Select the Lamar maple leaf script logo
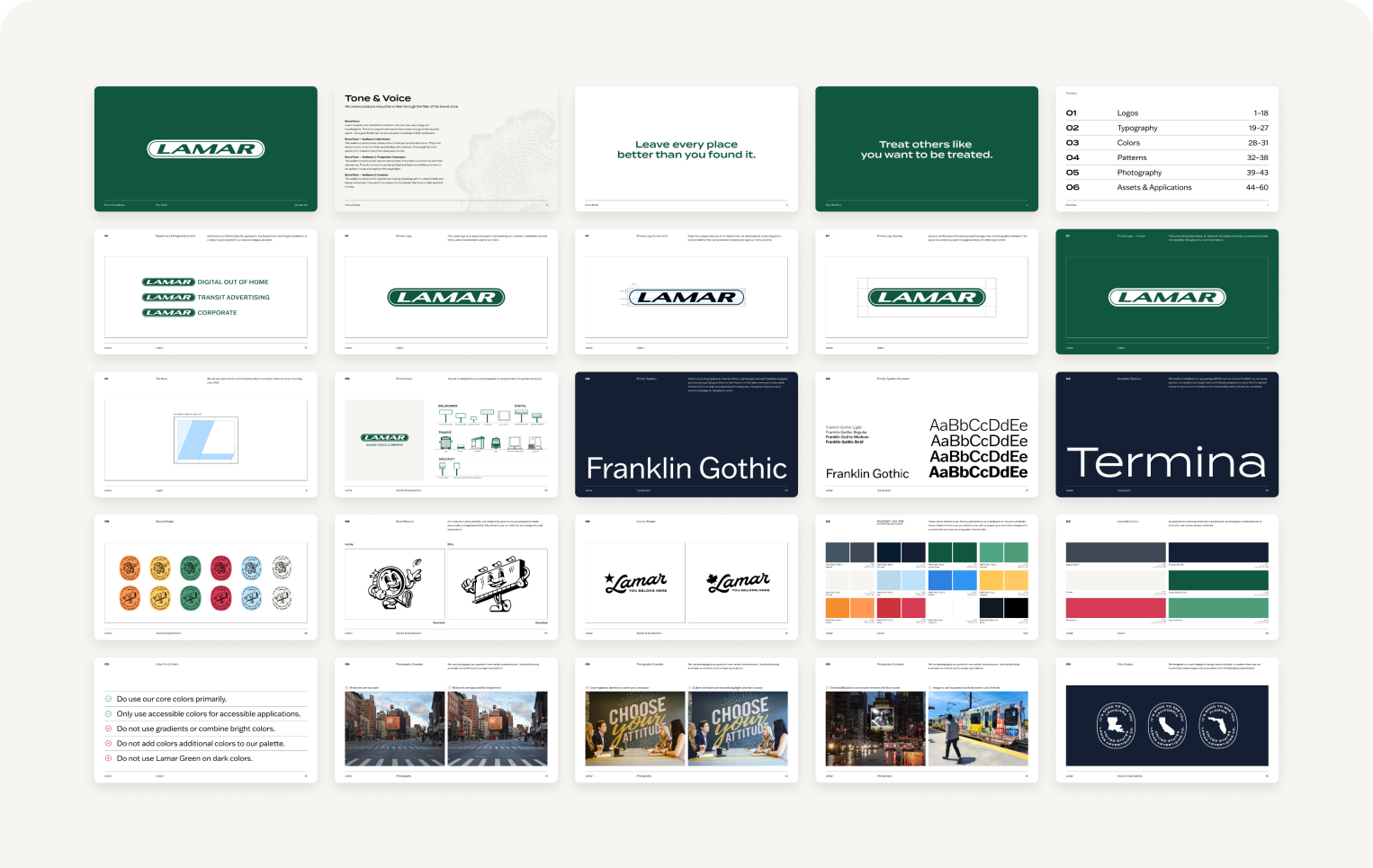This screenshot has height=868, width=1373. coord(738,583)
